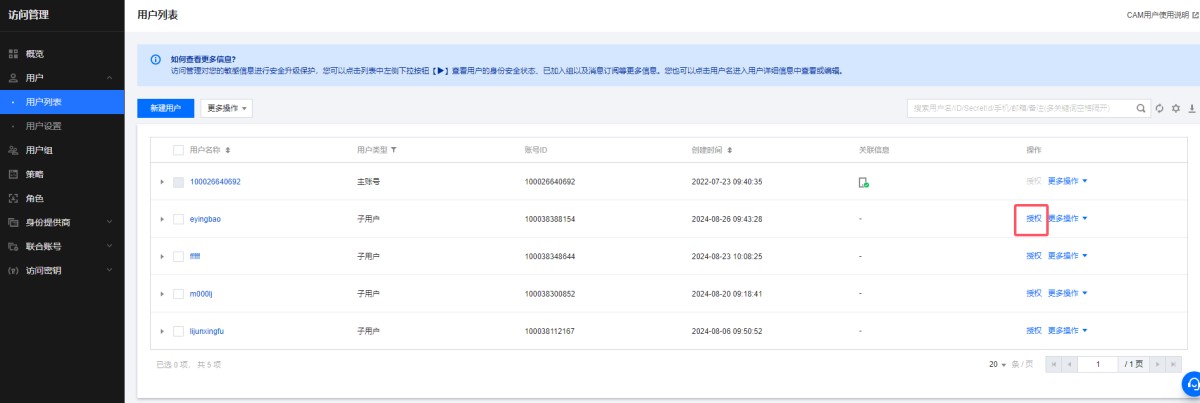Click 授权 link for user eyingbao
This screenshot has width=1200, height=403.
[x=1033, y=219]
